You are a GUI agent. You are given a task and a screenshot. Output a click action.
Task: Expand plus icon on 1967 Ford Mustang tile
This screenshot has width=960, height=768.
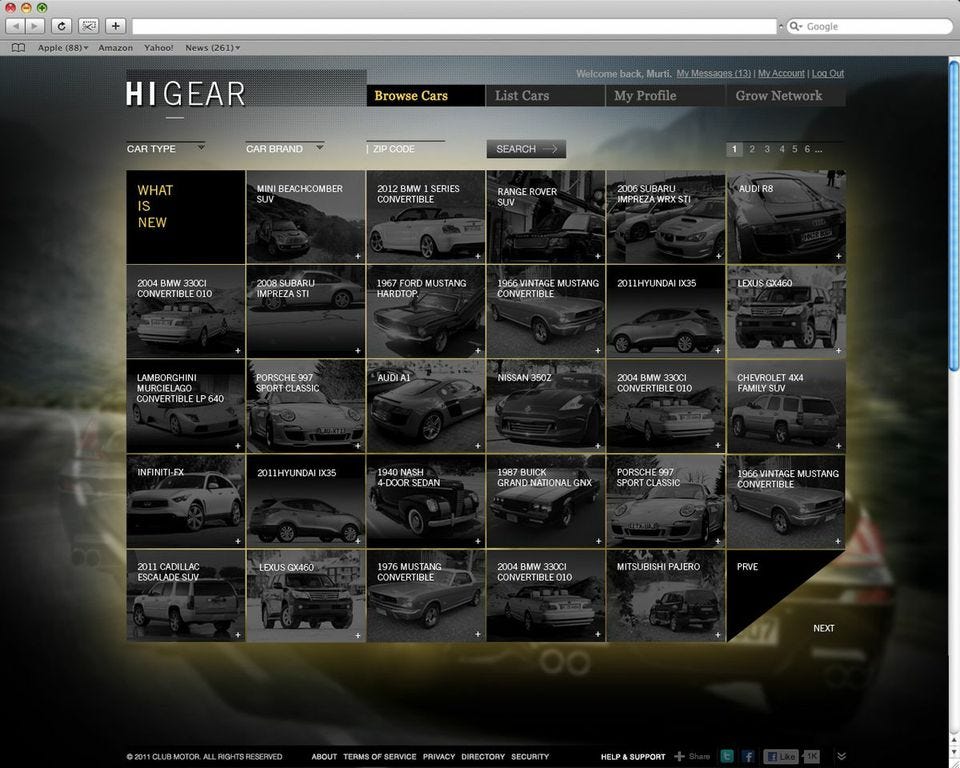pyautogui.click(x=478, y=351)
